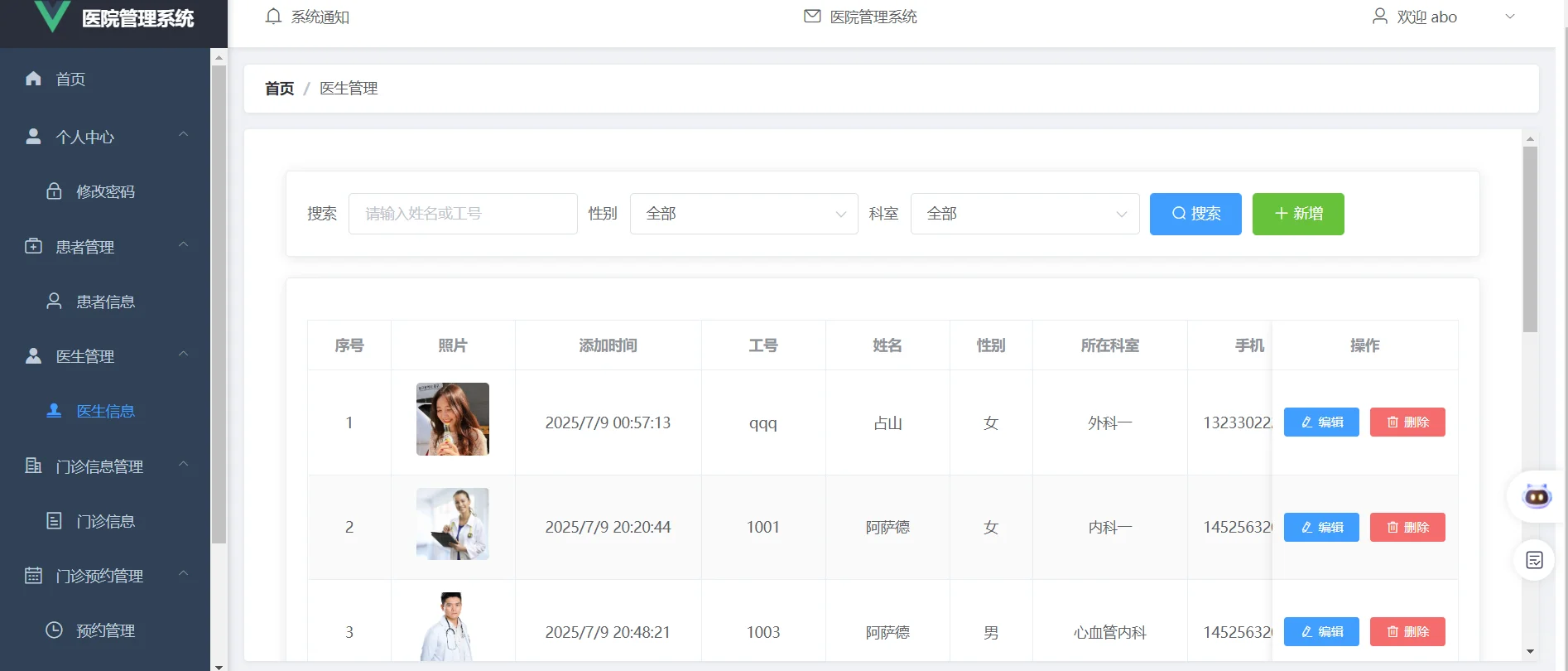Open 患者信息 menu item
Image resolution: width=1568 pixels, height=671 pixels.
point(105,302)
